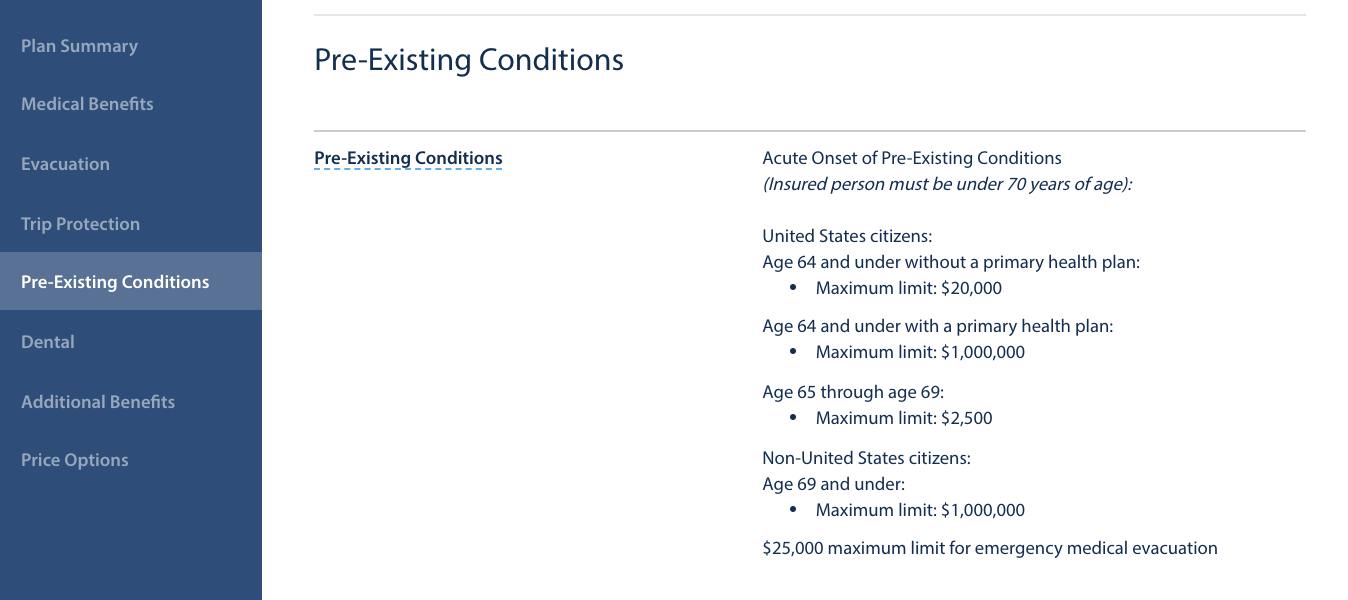Open the Plan Summary sidebar section
This screenshot has width=1348, height=600.
(79, 46)
